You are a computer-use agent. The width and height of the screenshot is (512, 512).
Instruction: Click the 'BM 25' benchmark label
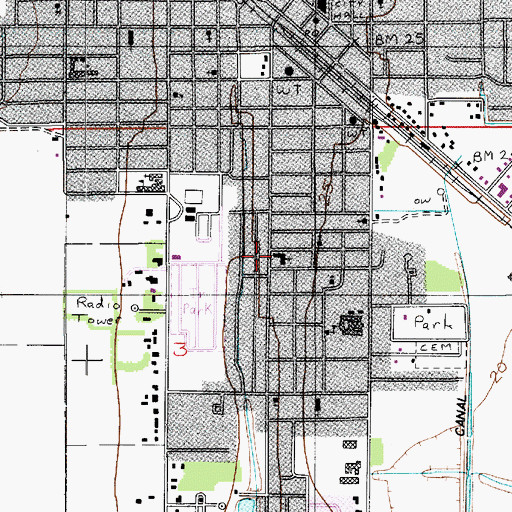(x=399, y=39)
